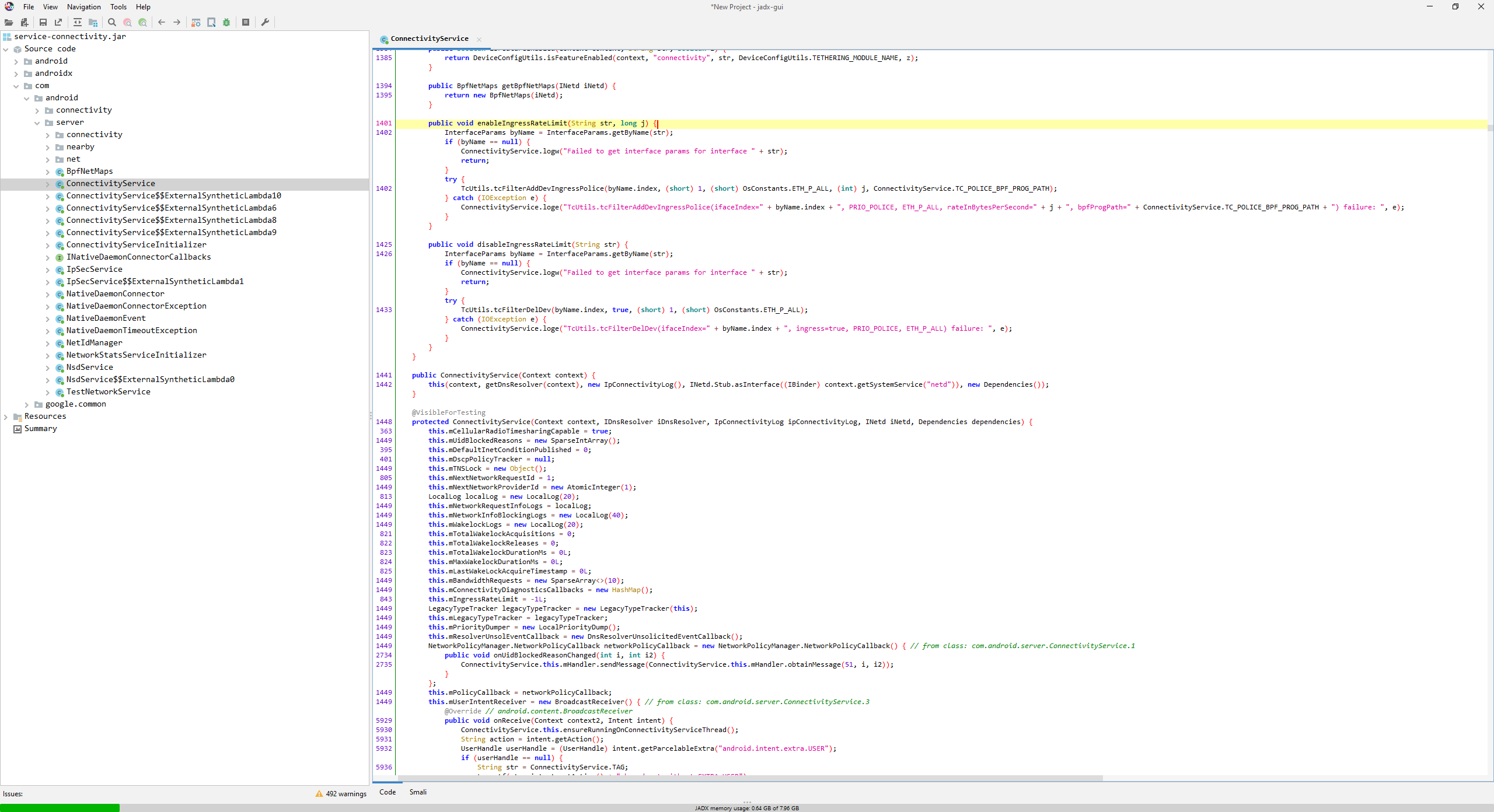This screenshot has width=1494, height=812.
Task: Open the log viewer icon
Action: (x=246, y=22)
